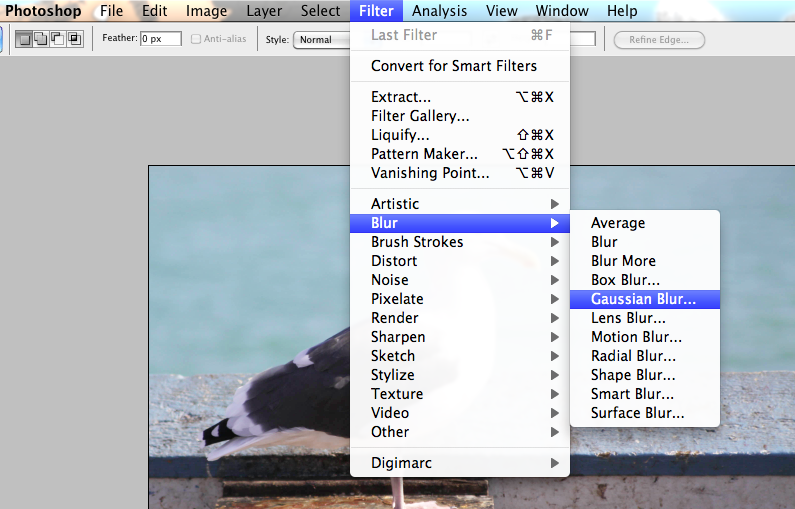
Task: Choose Pattern Maker...
Action: click(460, 154)
